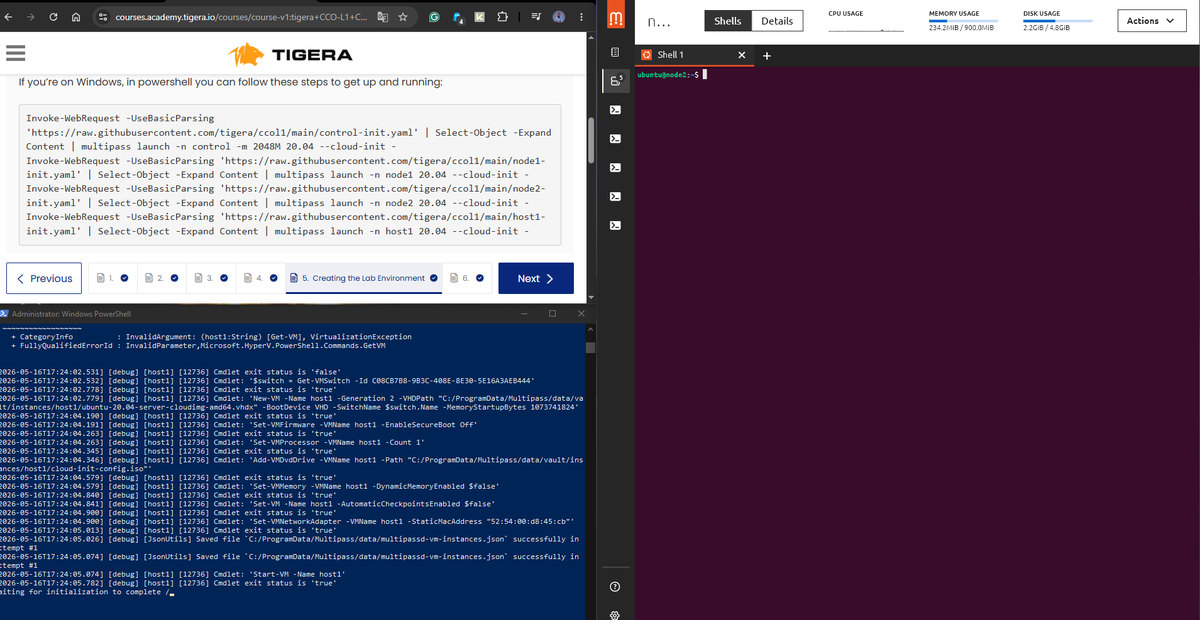Add a new shell tab
The height and width of the screenshot is (620, 1200).
[x=766, y=55]
